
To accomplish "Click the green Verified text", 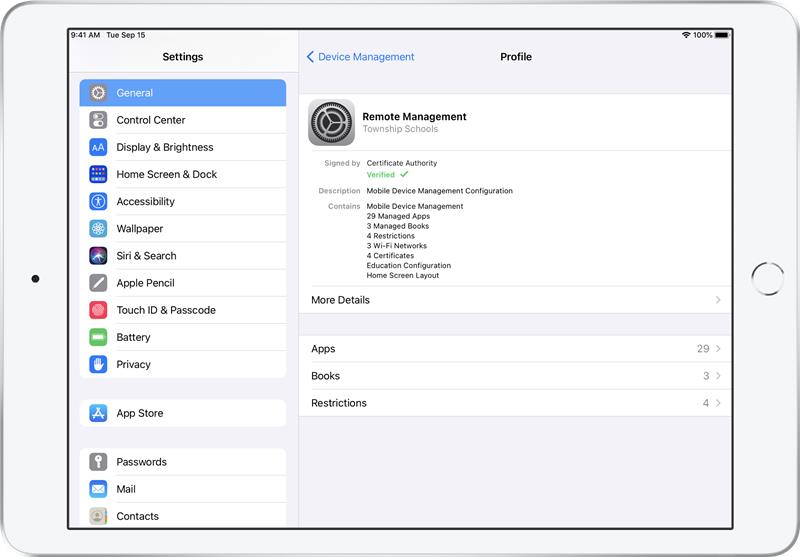I will pyautogui.click(x=381, y=174).
